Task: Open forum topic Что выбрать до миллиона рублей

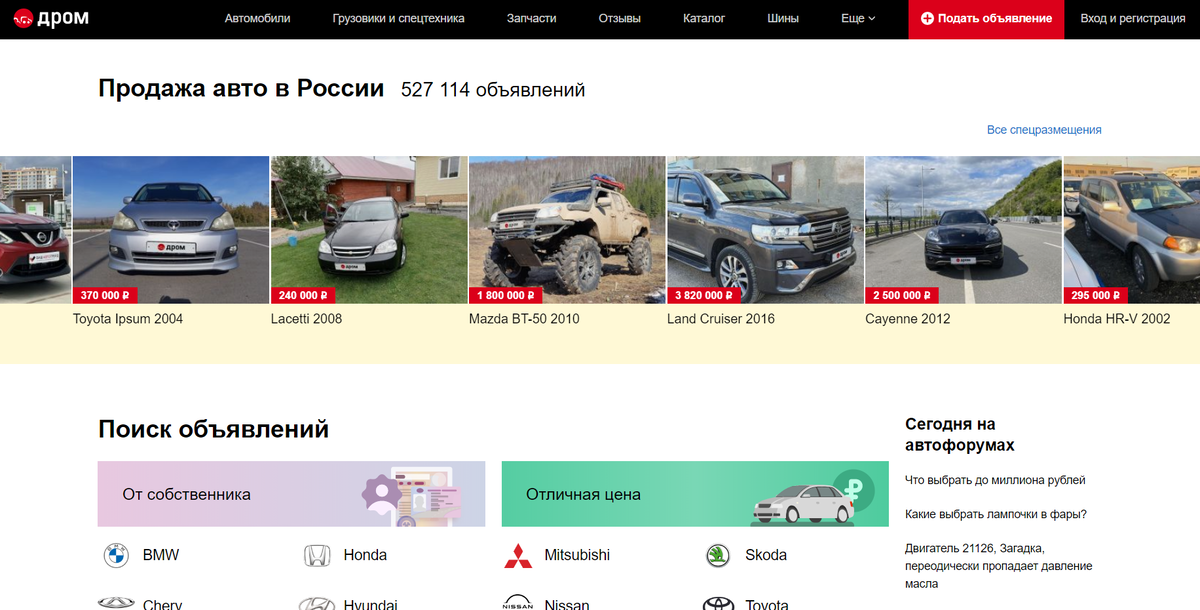Action: [x=995, y=480]
